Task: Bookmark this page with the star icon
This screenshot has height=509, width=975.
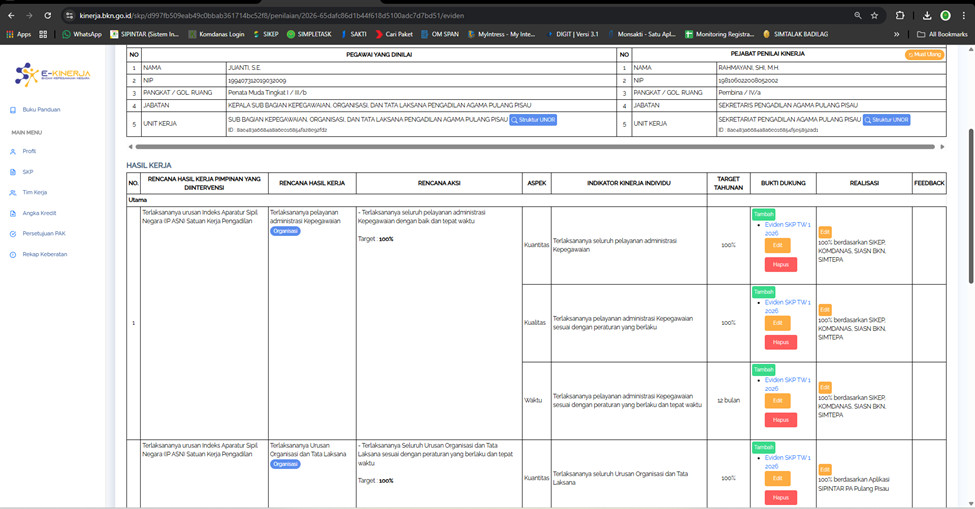Action: point(875,16)
